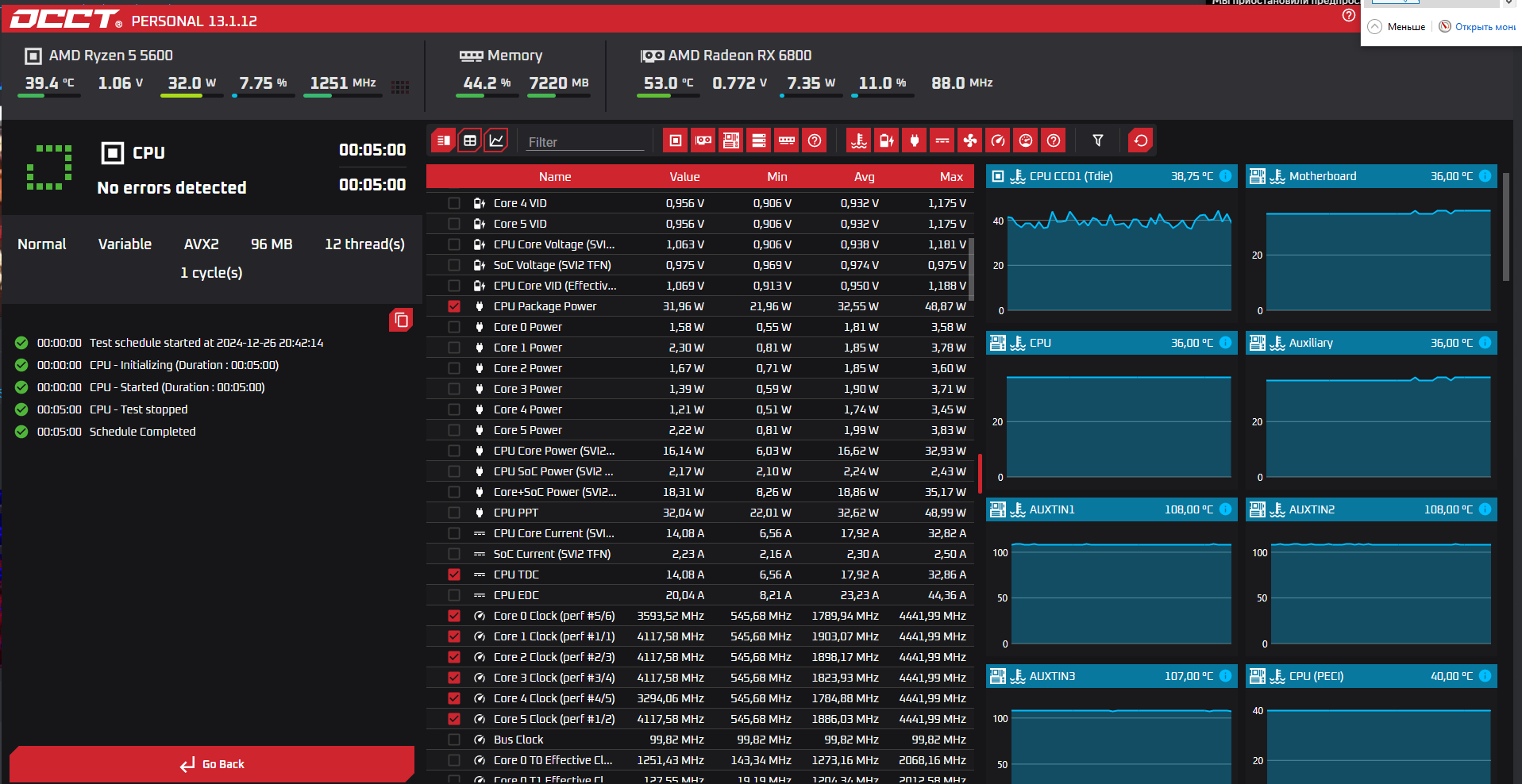Toggle the motherboard sensor source filter icon

pos(731,140)
